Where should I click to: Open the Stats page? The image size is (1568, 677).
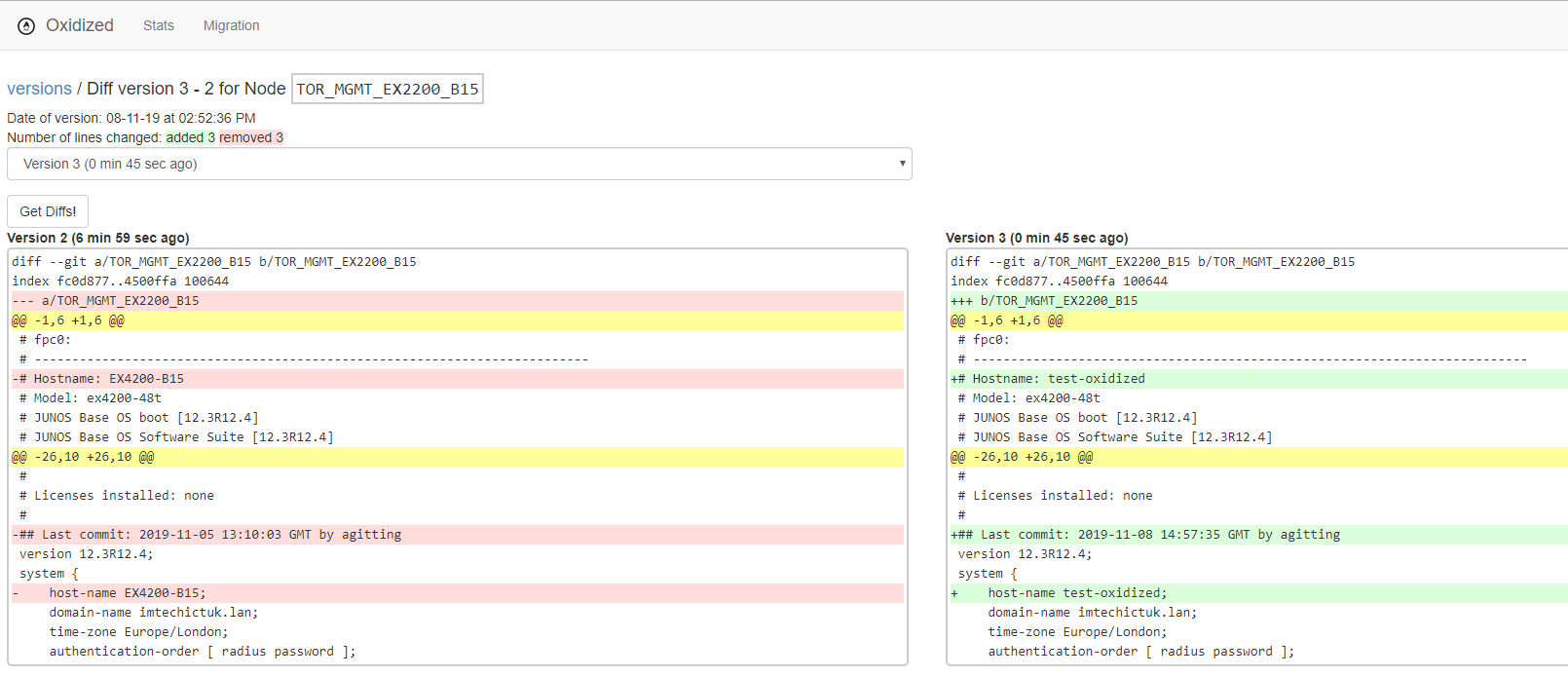tap(158, 25)
